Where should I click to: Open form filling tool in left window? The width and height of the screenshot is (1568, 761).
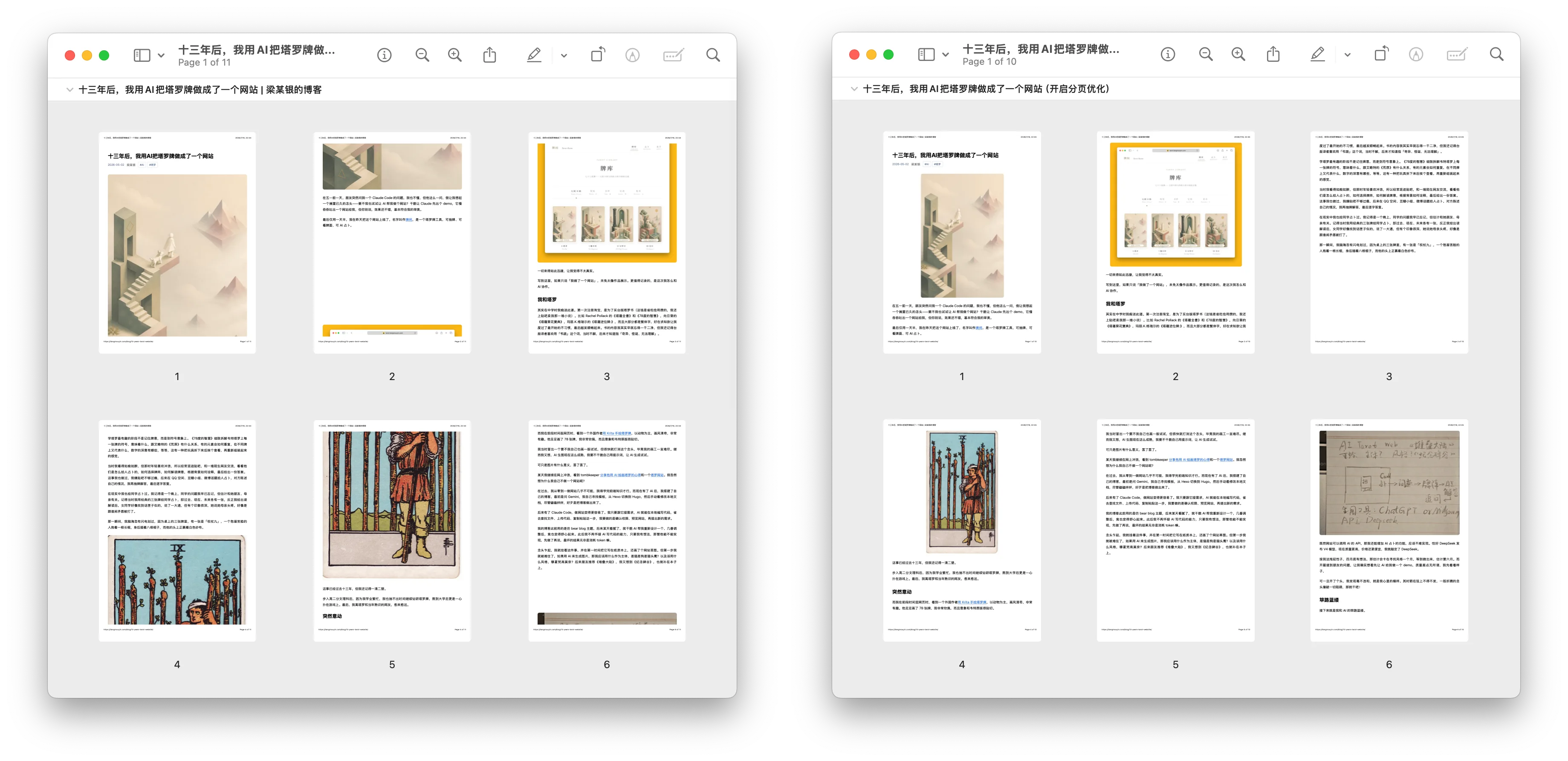click(x=673, y=55)
